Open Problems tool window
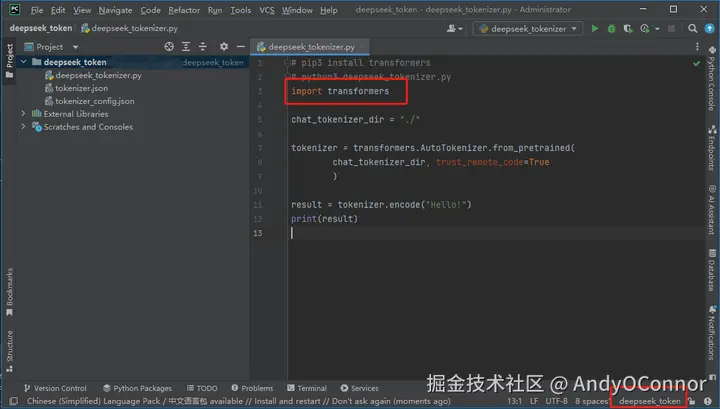 pyautogui.click(x=252, y=388)
